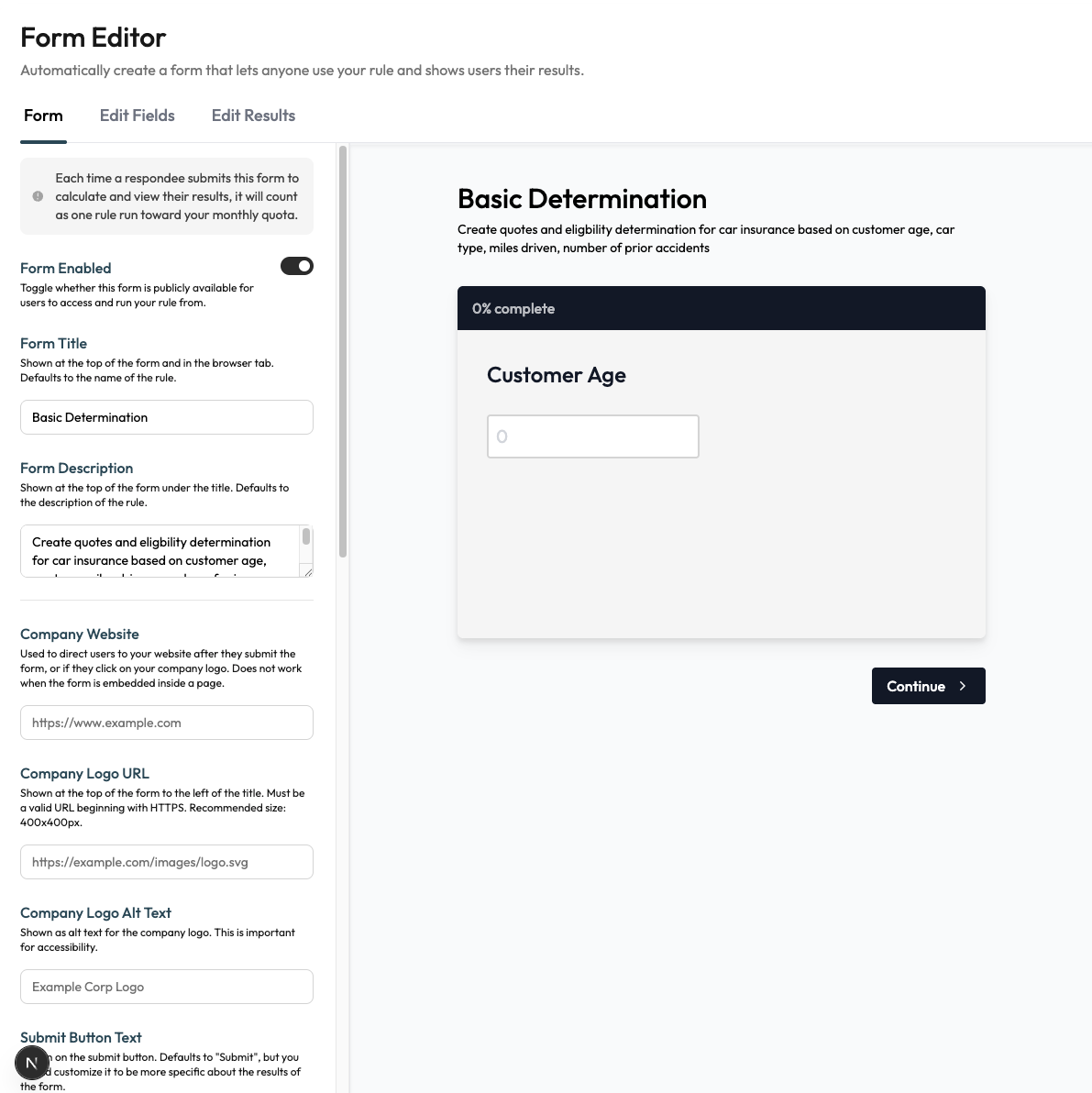The image size is (1092, 1093).
Task: Click the Continue button on the form preview
Action: click(x=917, y=686)
